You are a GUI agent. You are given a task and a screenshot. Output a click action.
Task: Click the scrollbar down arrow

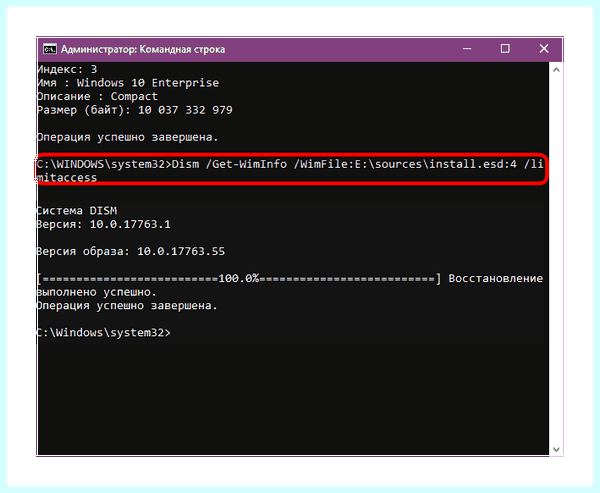[556, 449]
